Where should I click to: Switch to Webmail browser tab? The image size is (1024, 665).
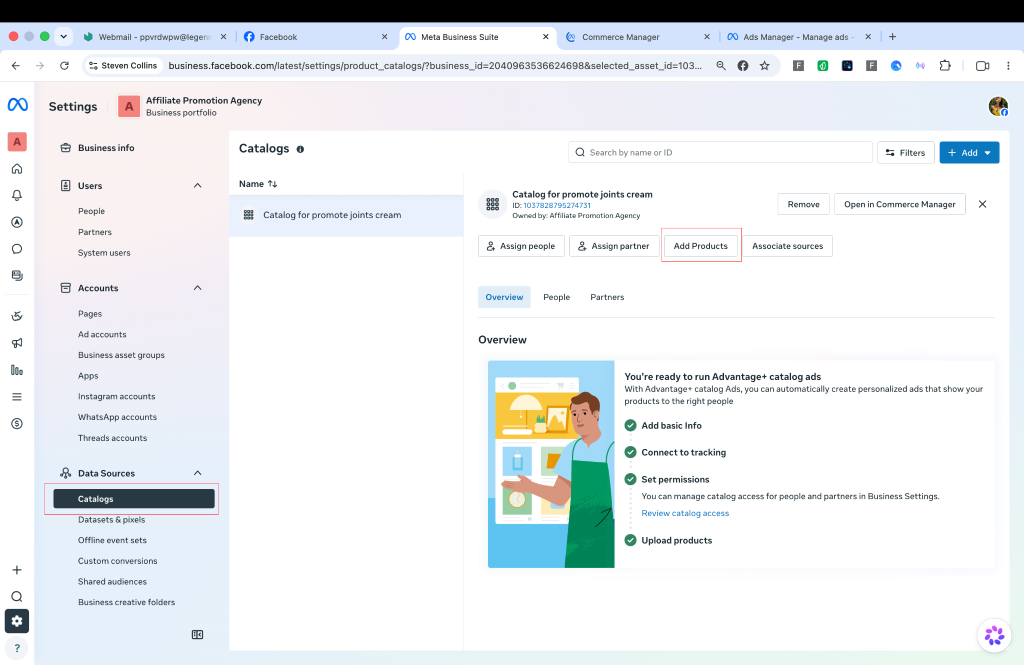pos(154,37)
